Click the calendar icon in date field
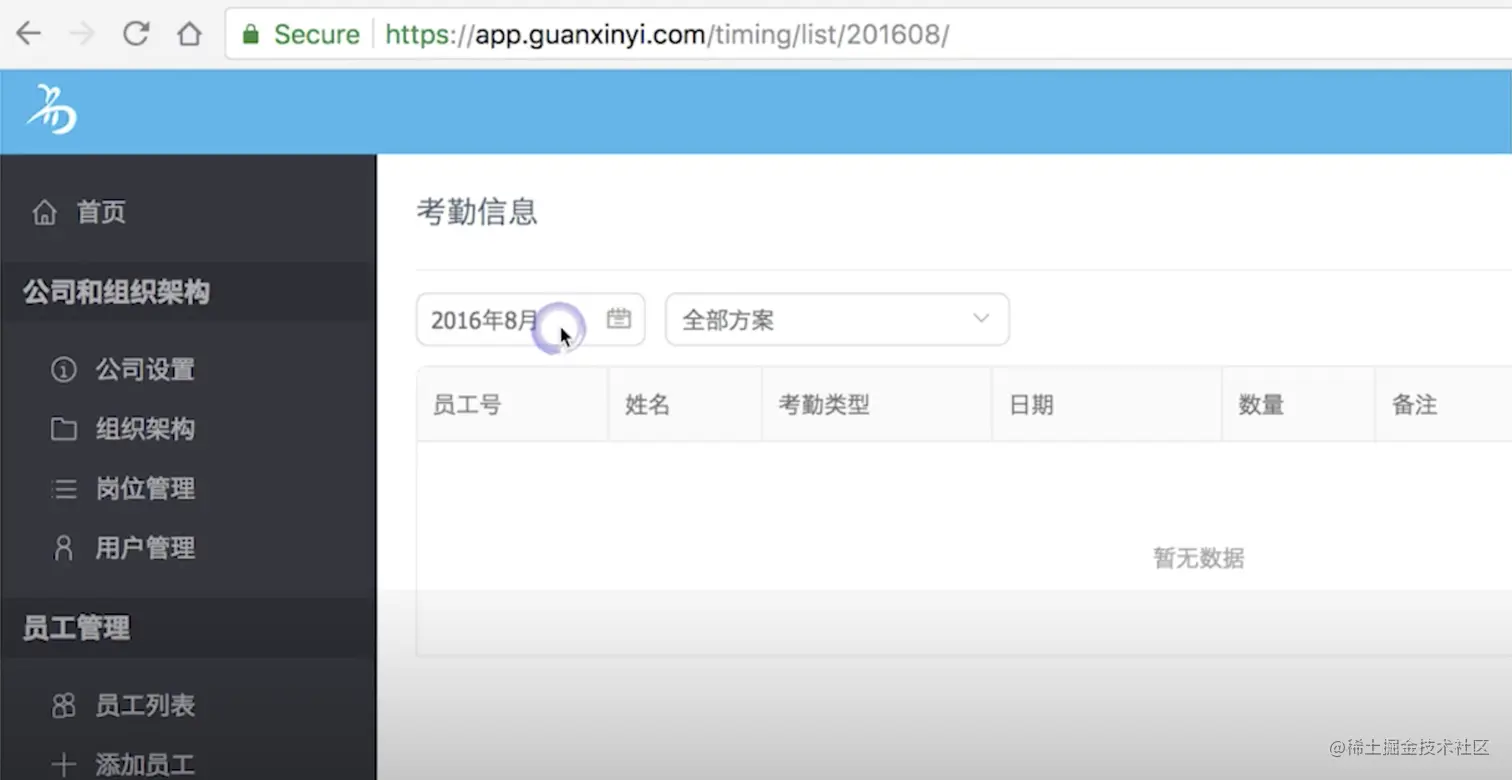 (x=619, y=319)
